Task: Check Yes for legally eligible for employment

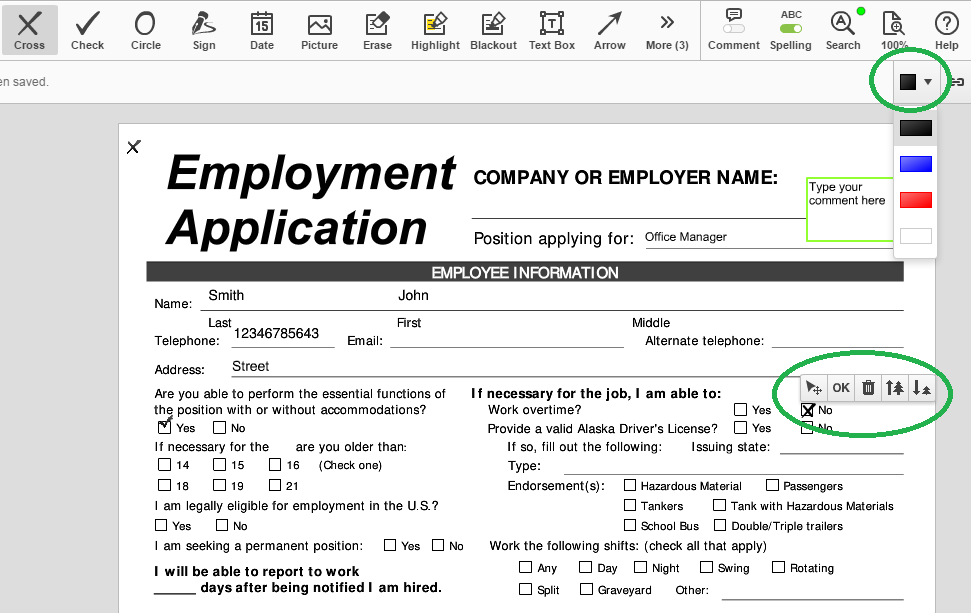Action: click(x=161, y=525)
